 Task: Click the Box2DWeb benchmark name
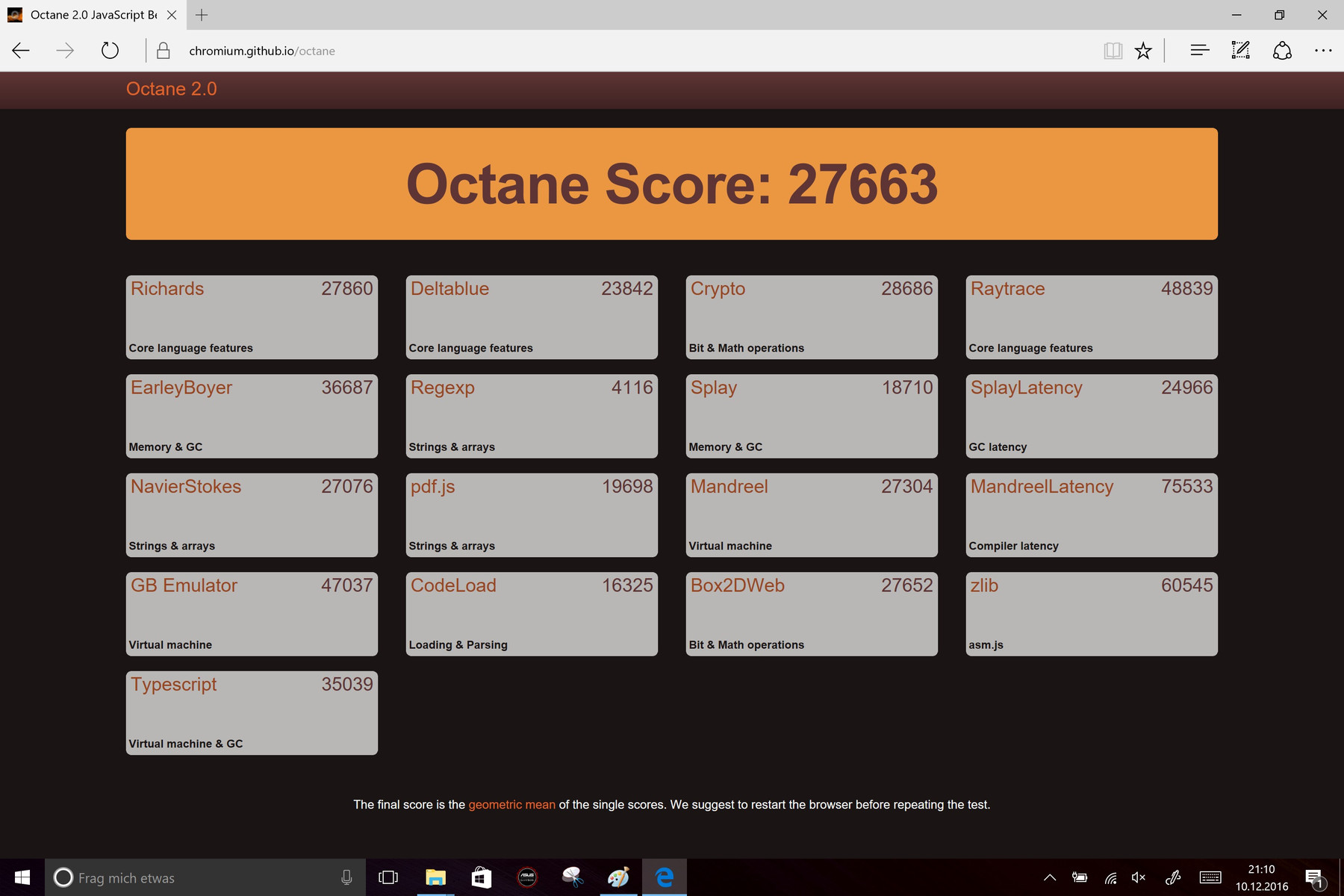coord(738,585)
